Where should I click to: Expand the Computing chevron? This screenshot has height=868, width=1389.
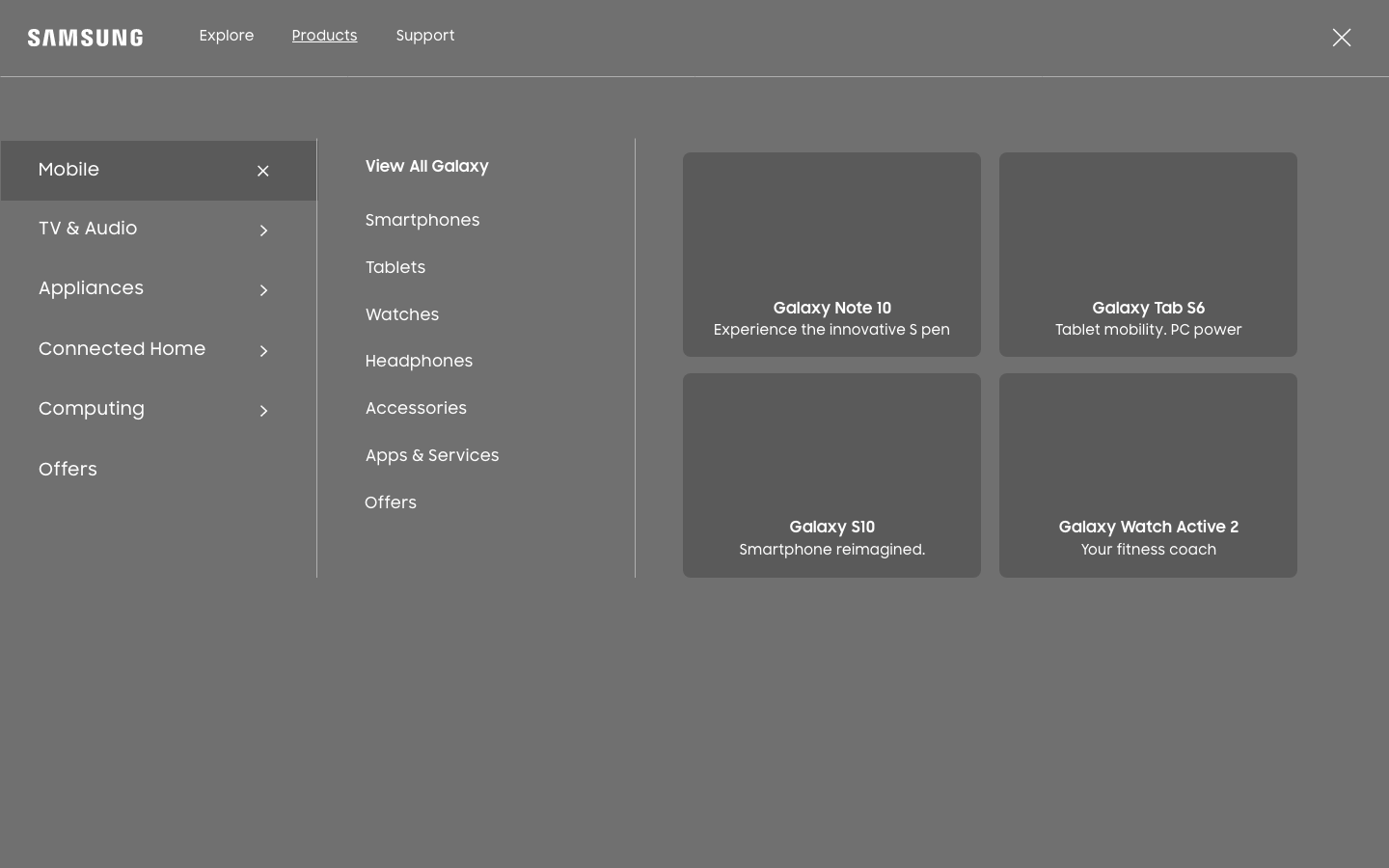pos(263,411)
